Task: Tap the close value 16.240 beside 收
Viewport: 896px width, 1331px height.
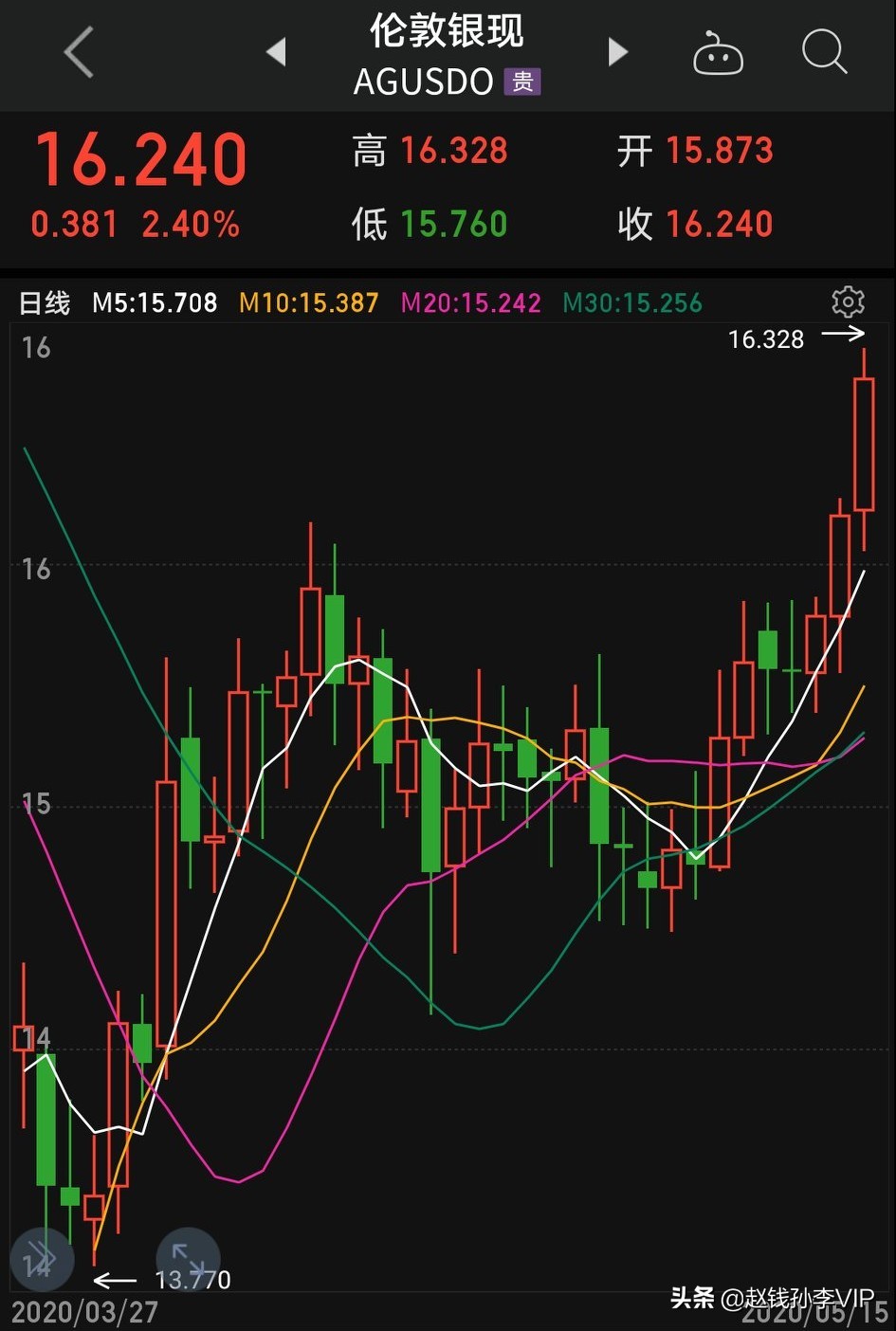Action: [x=720, y=225]
